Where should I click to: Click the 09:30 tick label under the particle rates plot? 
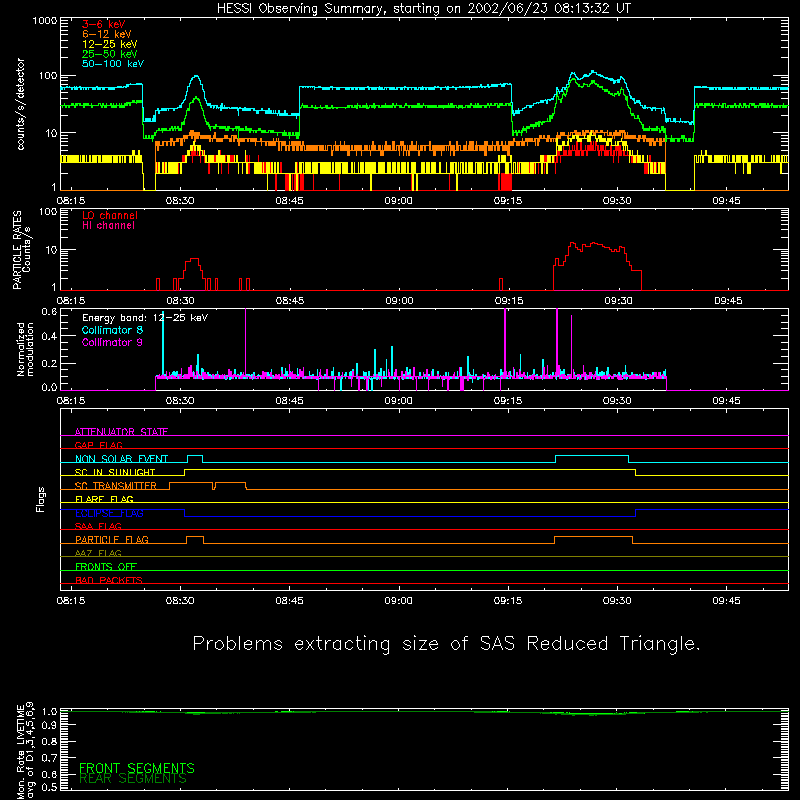(x=618, y=301)
